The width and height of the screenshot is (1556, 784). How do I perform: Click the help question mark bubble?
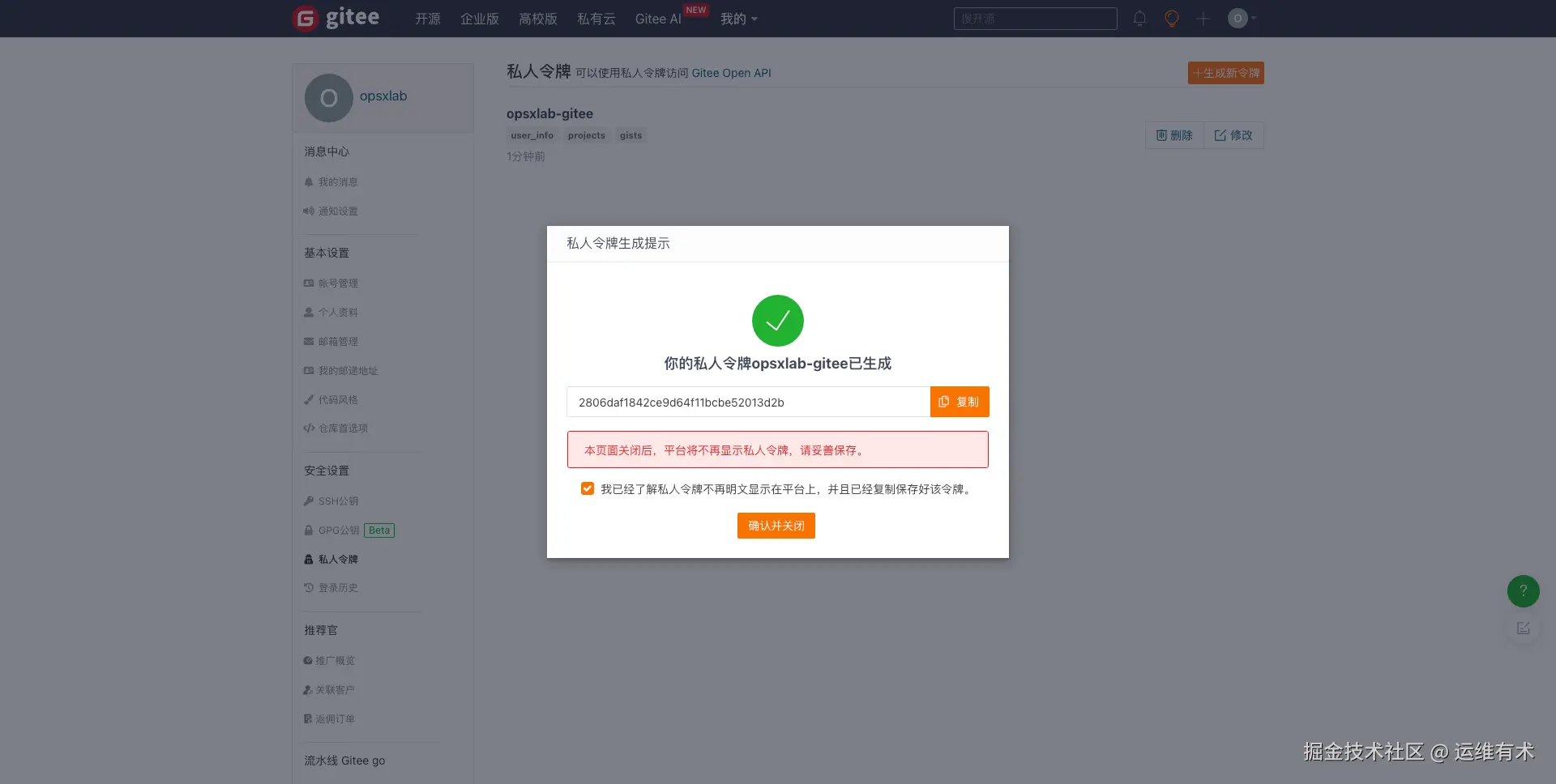[1523, 591]
